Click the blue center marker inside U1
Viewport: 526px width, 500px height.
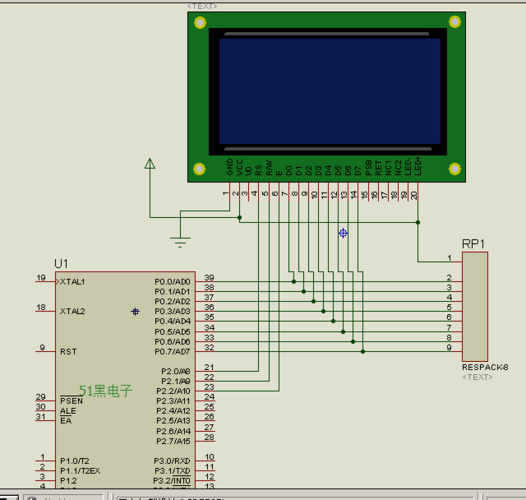pos(135,311)
